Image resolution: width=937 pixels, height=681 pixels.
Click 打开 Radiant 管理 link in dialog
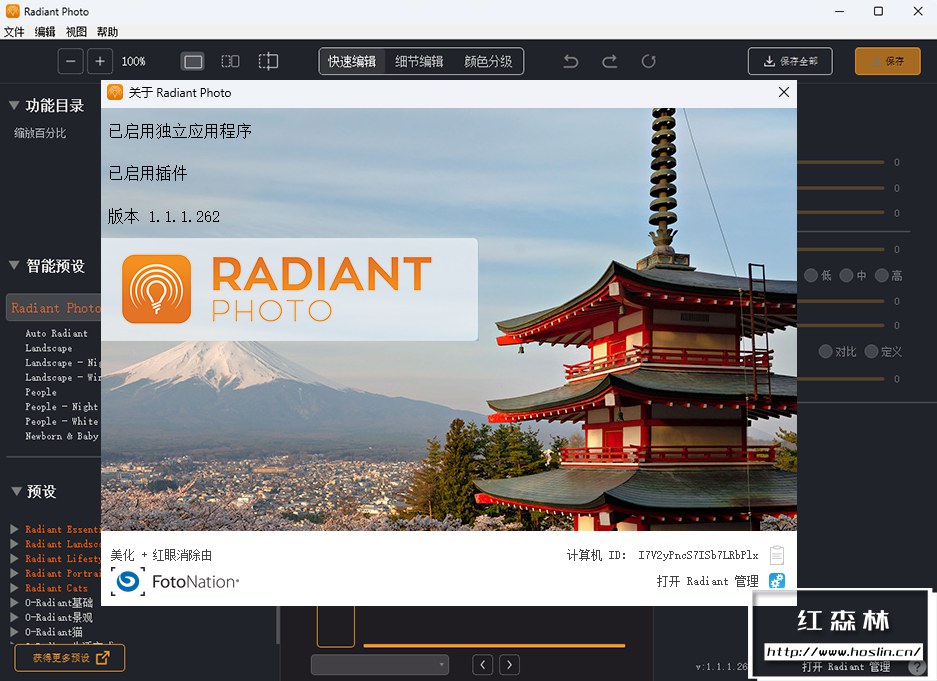707,581
